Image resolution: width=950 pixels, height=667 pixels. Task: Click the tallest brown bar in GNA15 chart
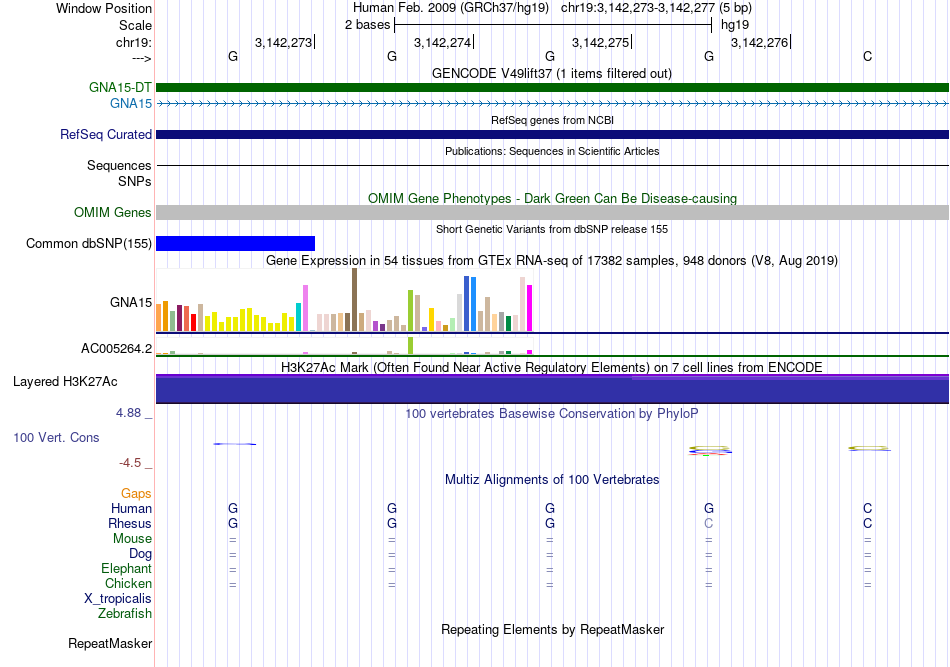point(354,300)
